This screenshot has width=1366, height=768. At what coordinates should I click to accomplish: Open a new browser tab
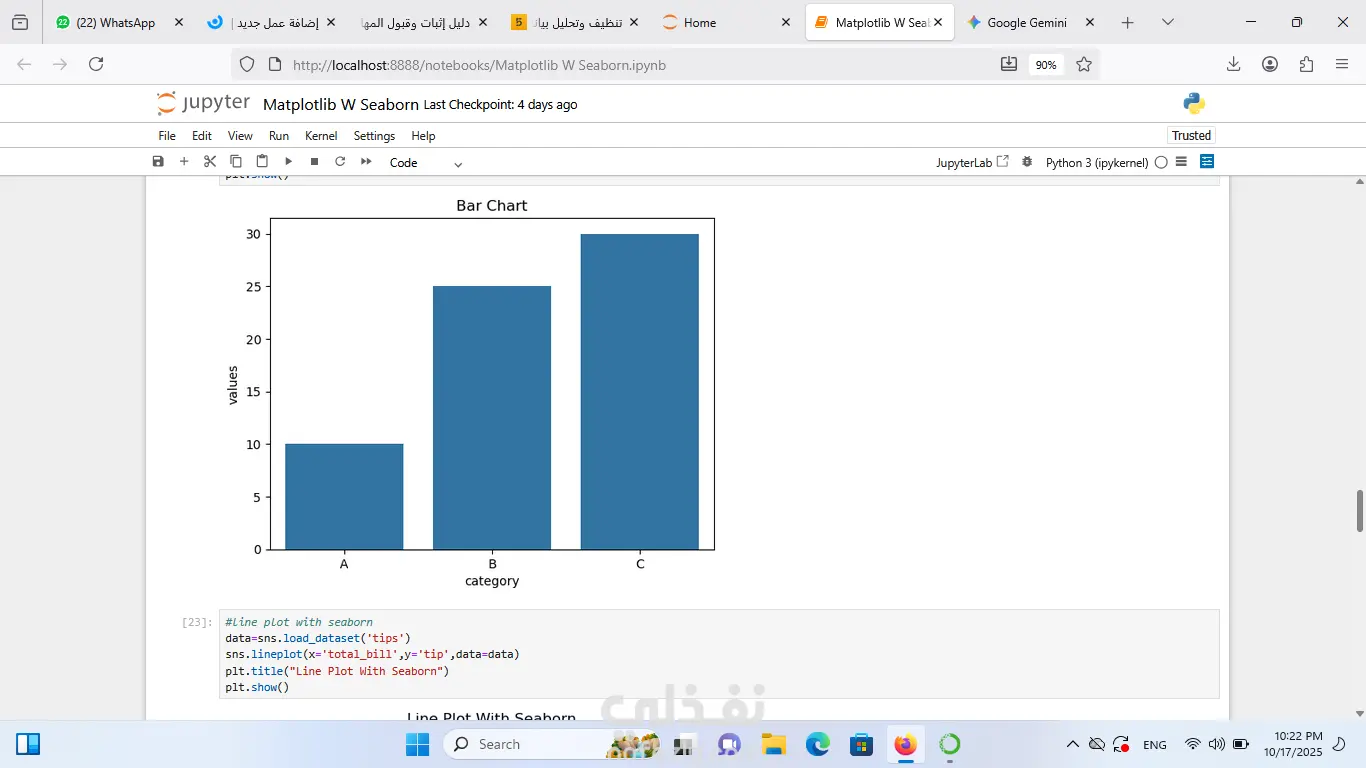point(1128,22)
